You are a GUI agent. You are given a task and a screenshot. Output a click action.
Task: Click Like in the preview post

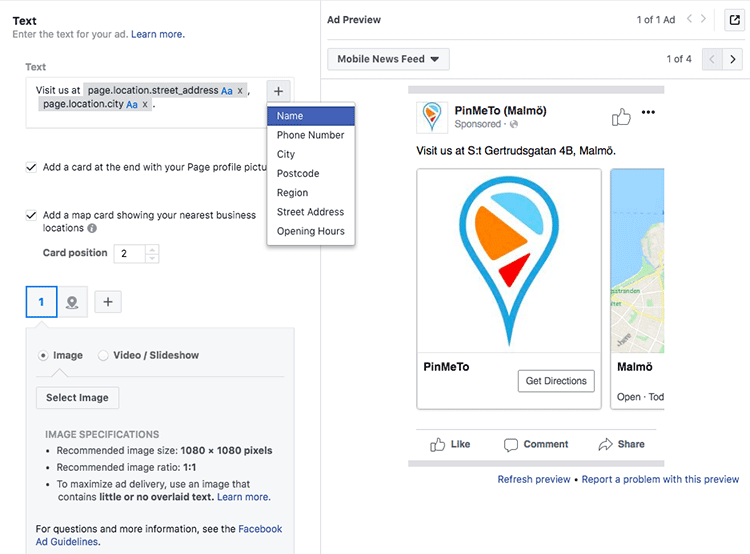tap(450, 444)
